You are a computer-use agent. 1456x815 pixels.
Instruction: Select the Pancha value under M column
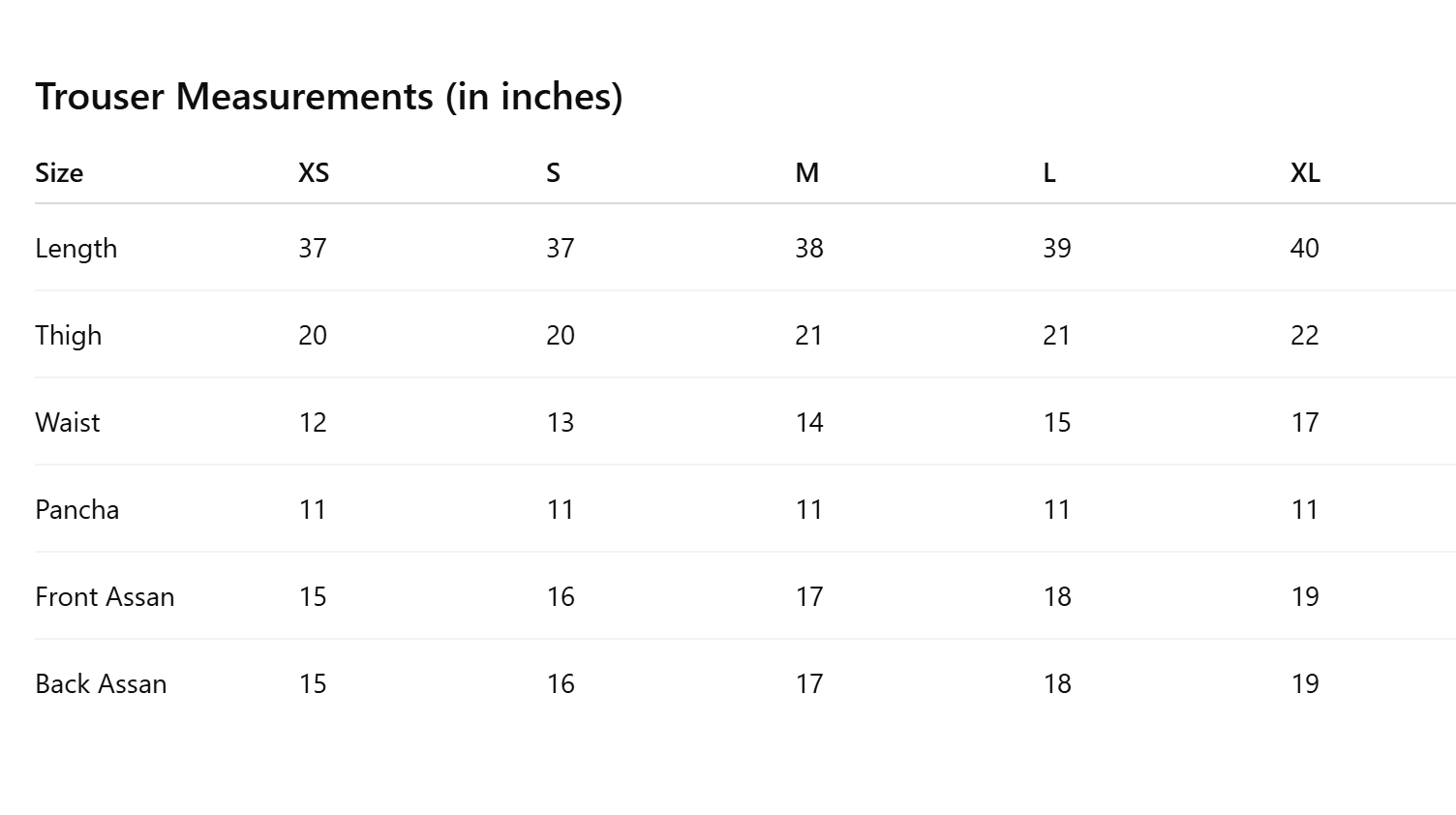pyautogui.click(x=809, y=510)
